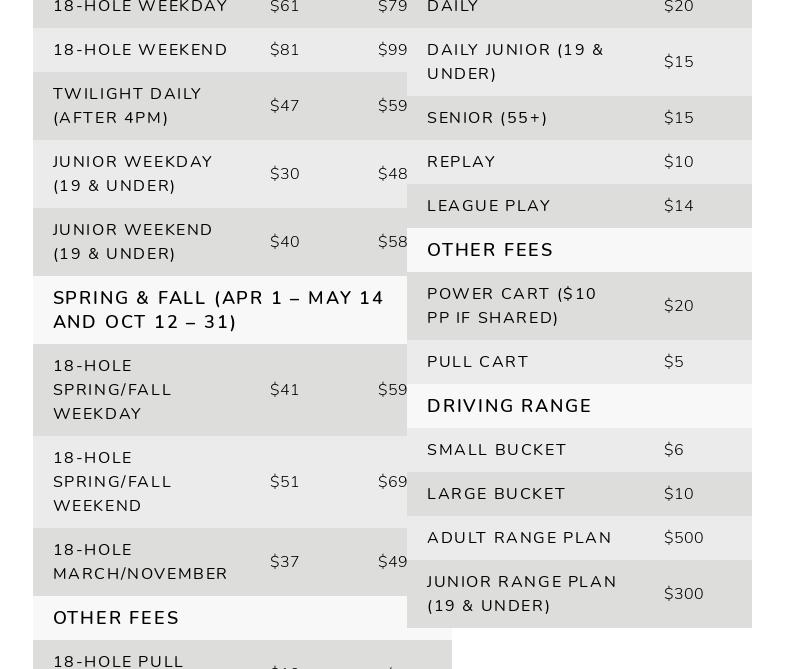Screen dimensions: 785x669
Task: Click the $37 March/November price
Action: pos(285,562)
